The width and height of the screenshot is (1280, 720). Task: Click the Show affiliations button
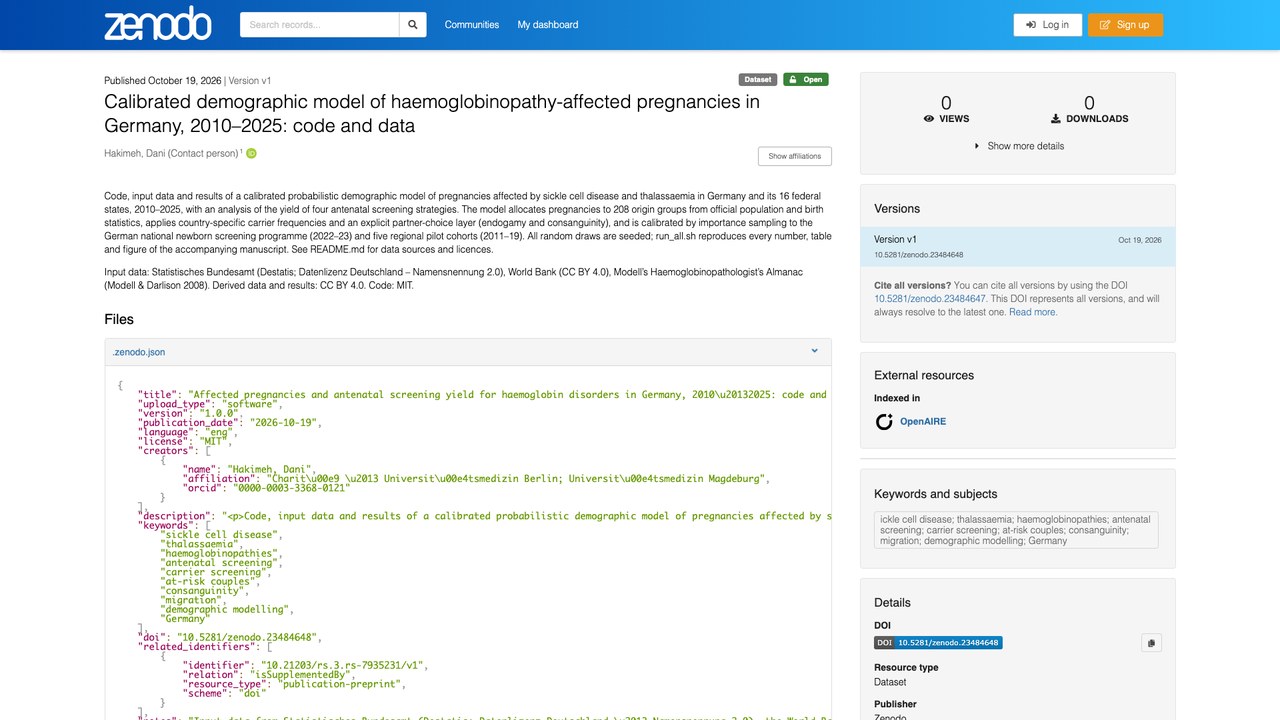(795, 156)
